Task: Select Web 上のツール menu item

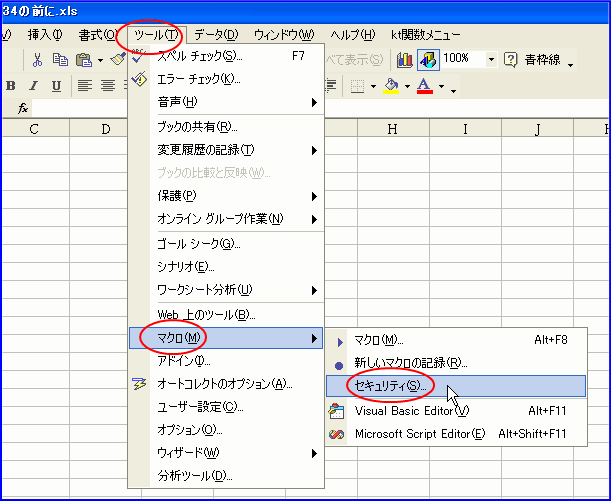Action: [x=226, y=315]
